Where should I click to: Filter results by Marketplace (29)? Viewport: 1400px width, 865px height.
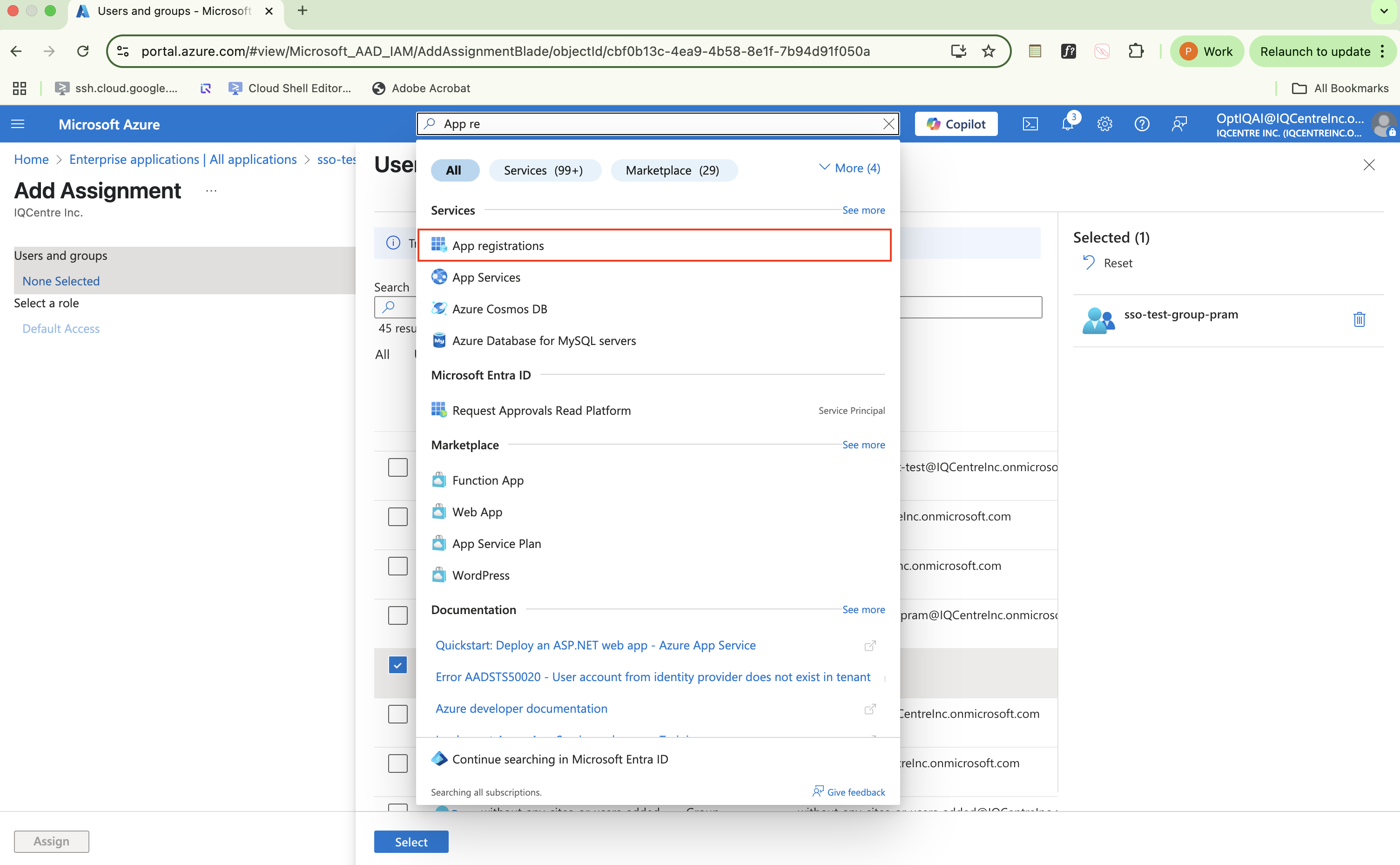click(x=673, y=170)
